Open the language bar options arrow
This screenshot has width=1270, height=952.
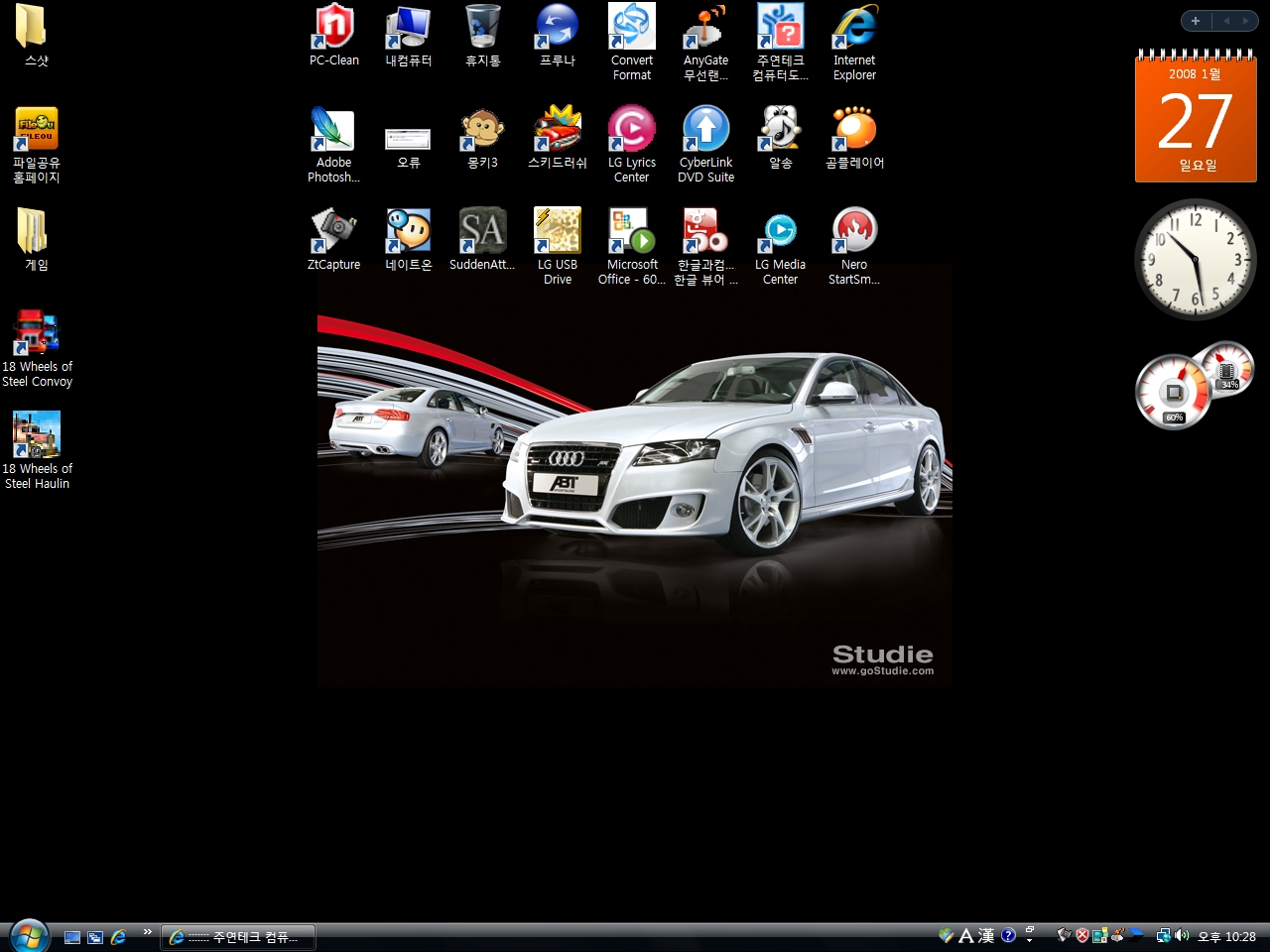[1030, 940]
